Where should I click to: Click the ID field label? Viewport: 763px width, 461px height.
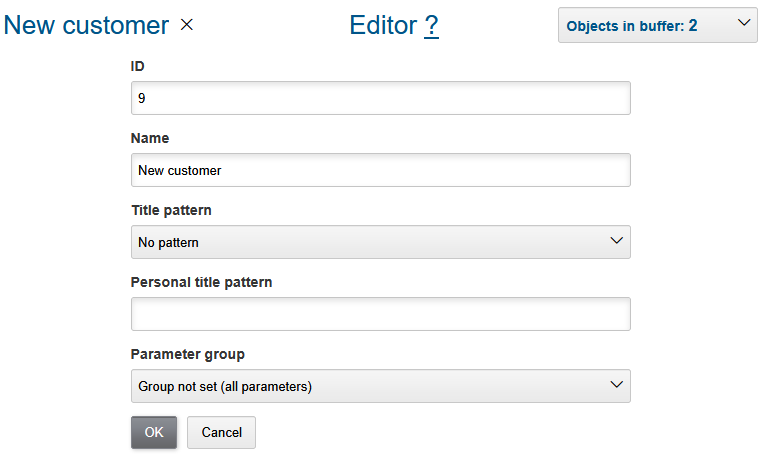138,66
